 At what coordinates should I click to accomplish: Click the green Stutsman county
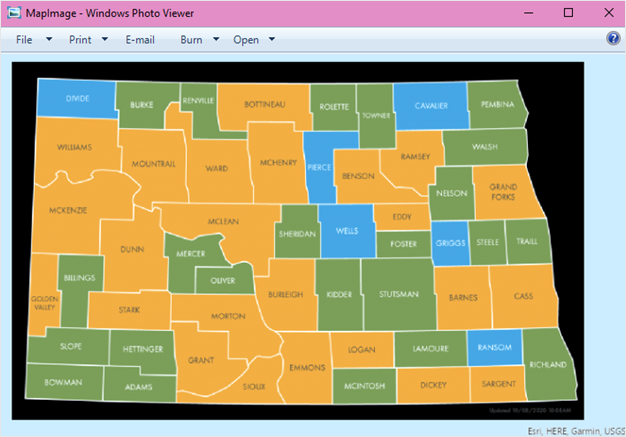pyautogui.click(x=397, y=295)
